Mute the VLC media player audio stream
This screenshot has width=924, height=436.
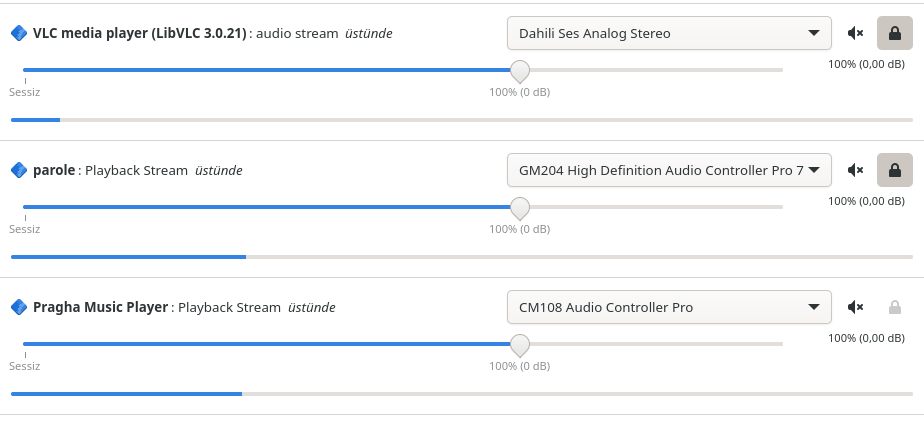(855, 34)
